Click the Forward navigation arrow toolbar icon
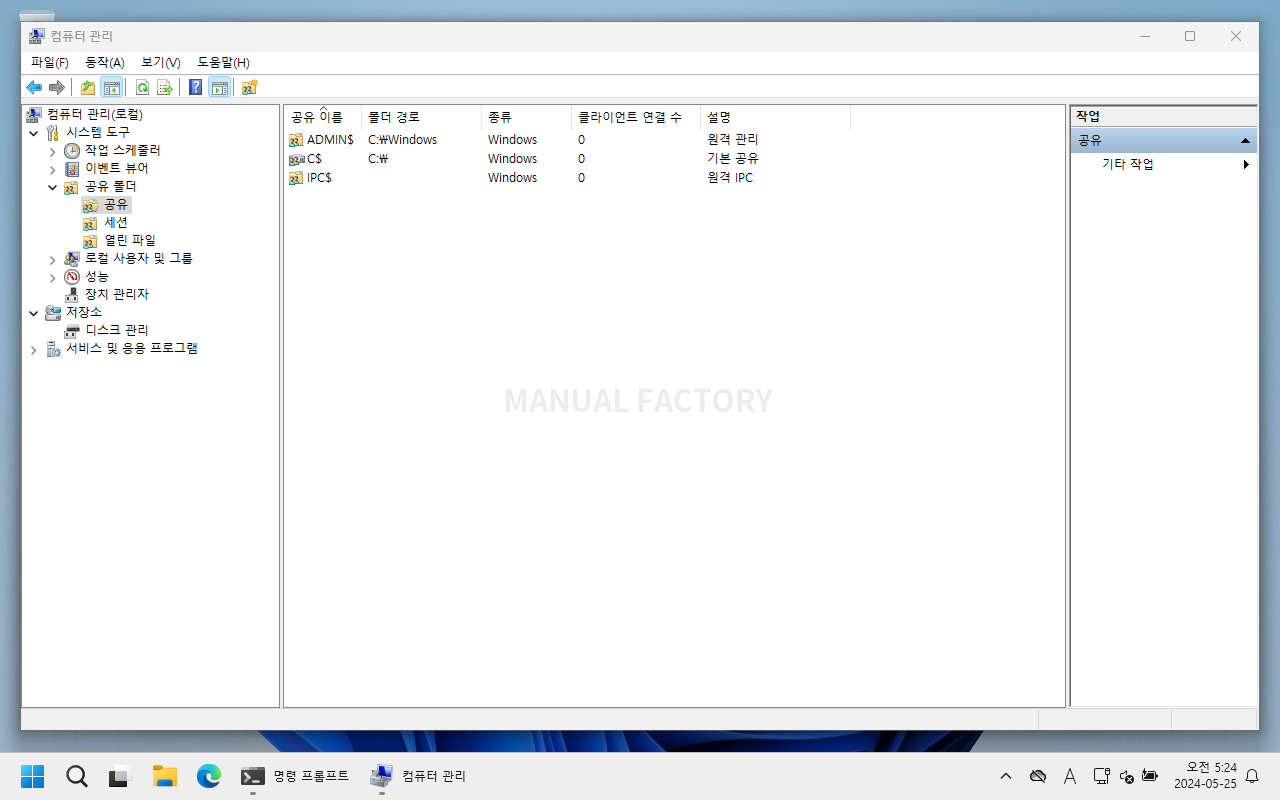 point(57,87)
